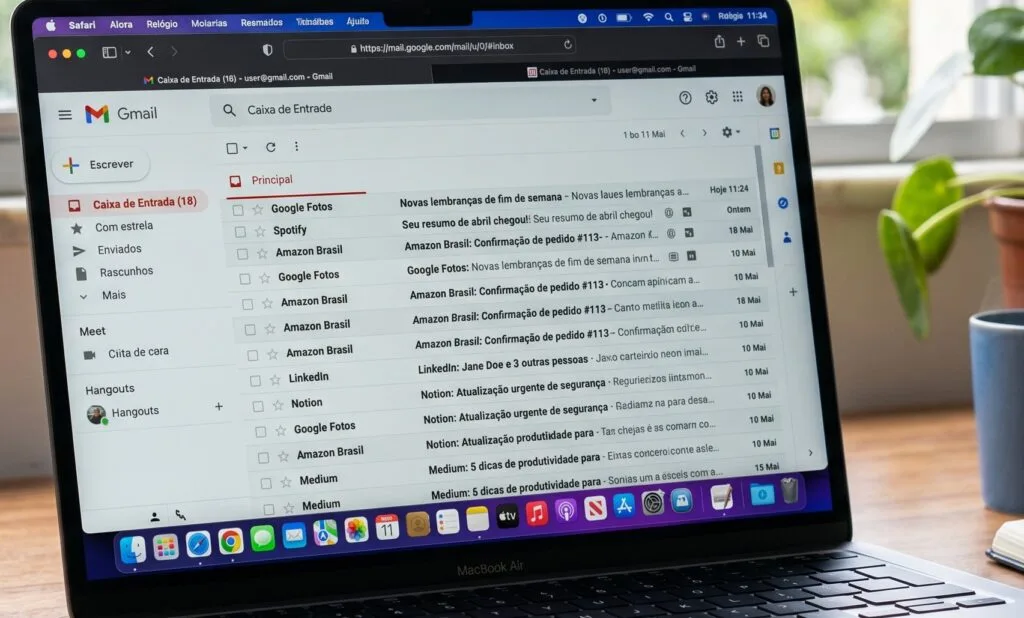Click the inbox vertical scrollbar

[x=763, y=206]
